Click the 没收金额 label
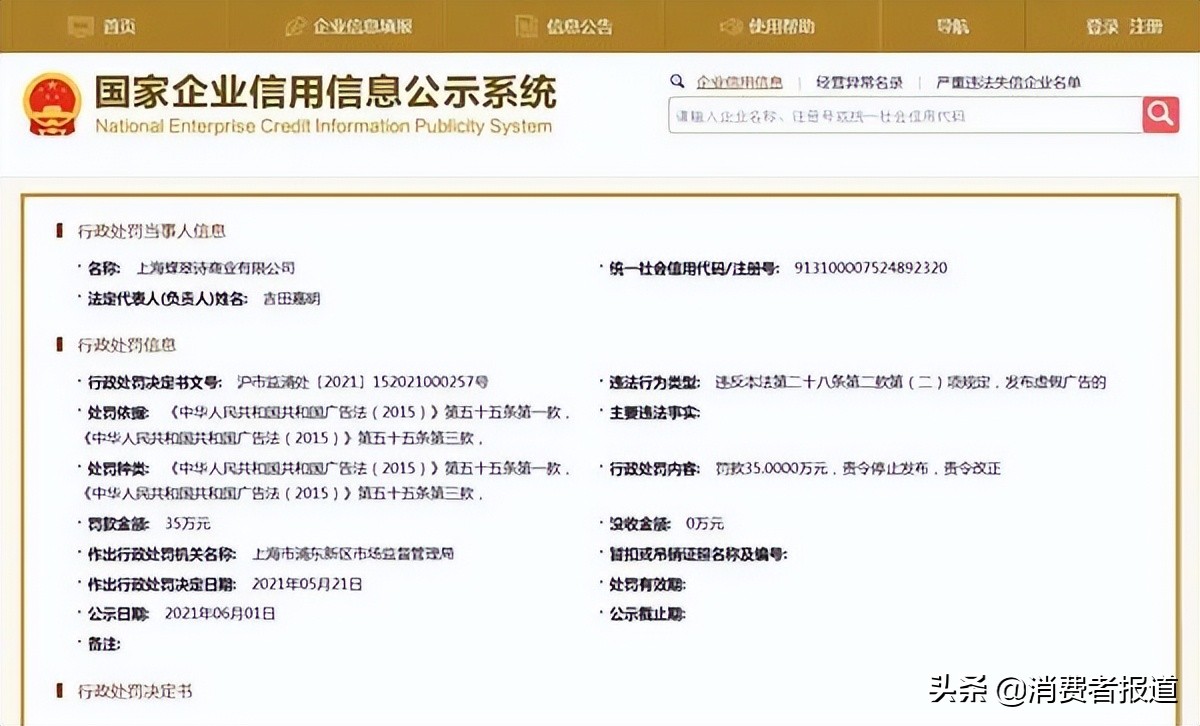Viewport: 1200px width, 726px height. (x=640, y=524)
